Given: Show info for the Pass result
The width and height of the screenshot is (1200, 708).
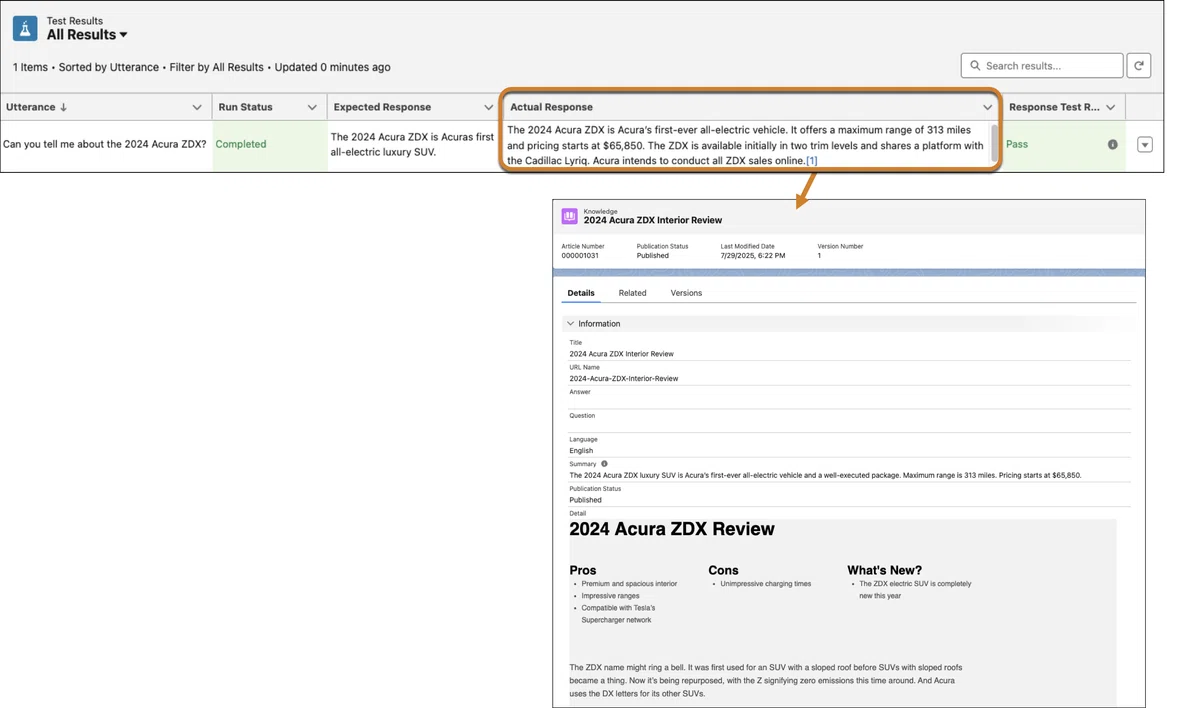Looking at the screenshot, I should [x=1112, y=145].
